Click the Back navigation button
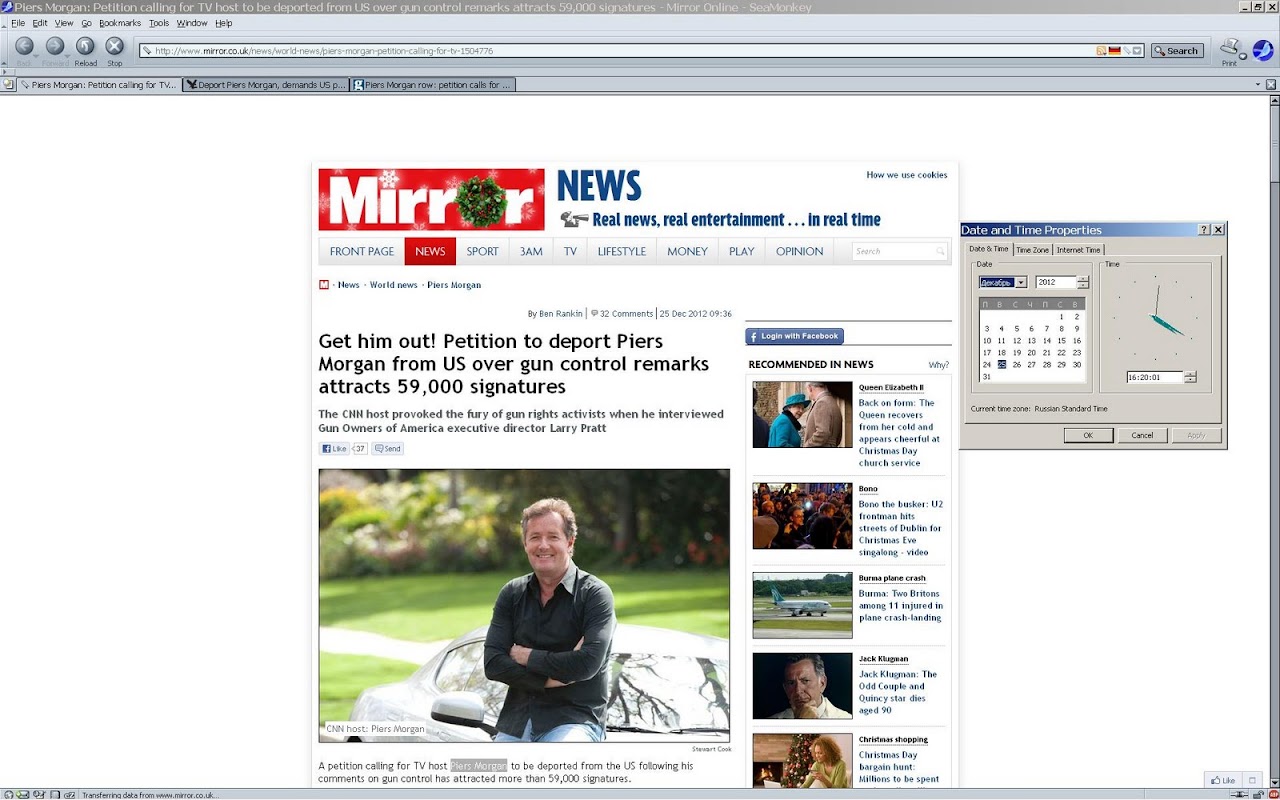 tap(24, 46)
